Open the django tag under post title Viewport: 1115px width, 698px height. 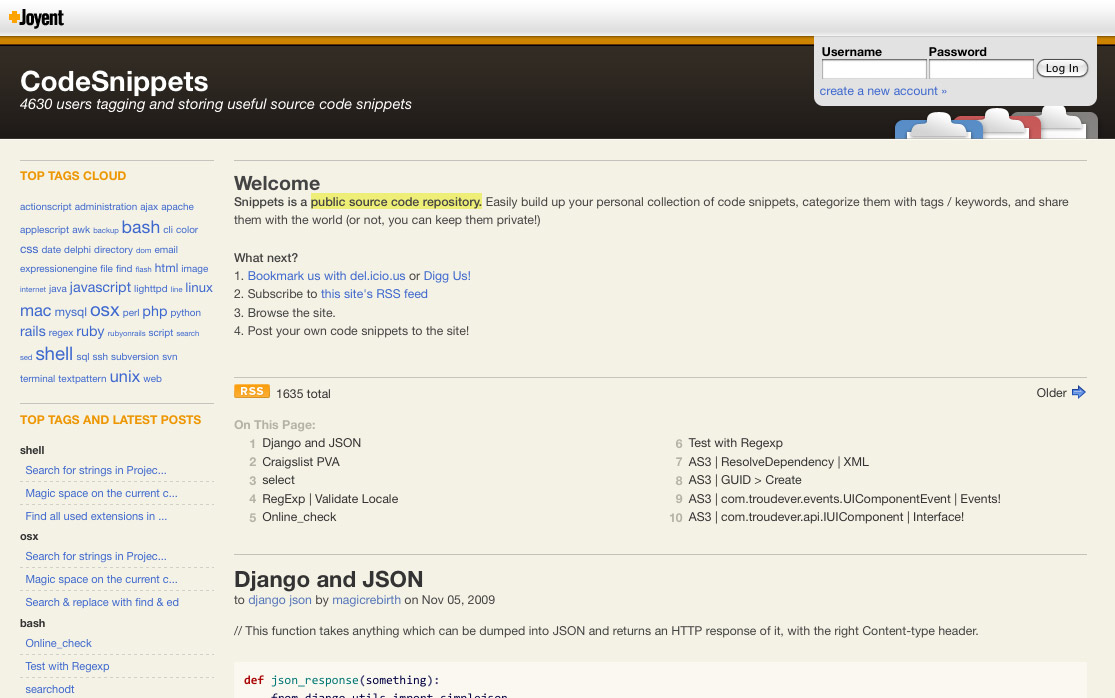click(267, 600)
